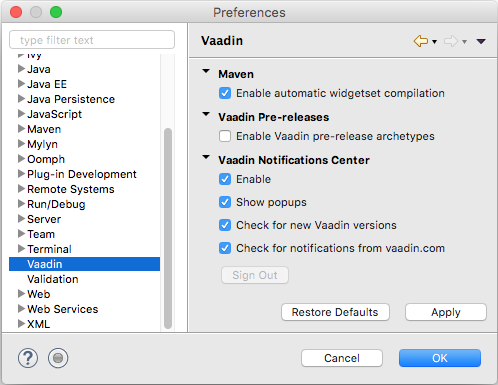Collapse the Vaadin Notifications Center section
This screenshot has height=385, width=498.
206,157
